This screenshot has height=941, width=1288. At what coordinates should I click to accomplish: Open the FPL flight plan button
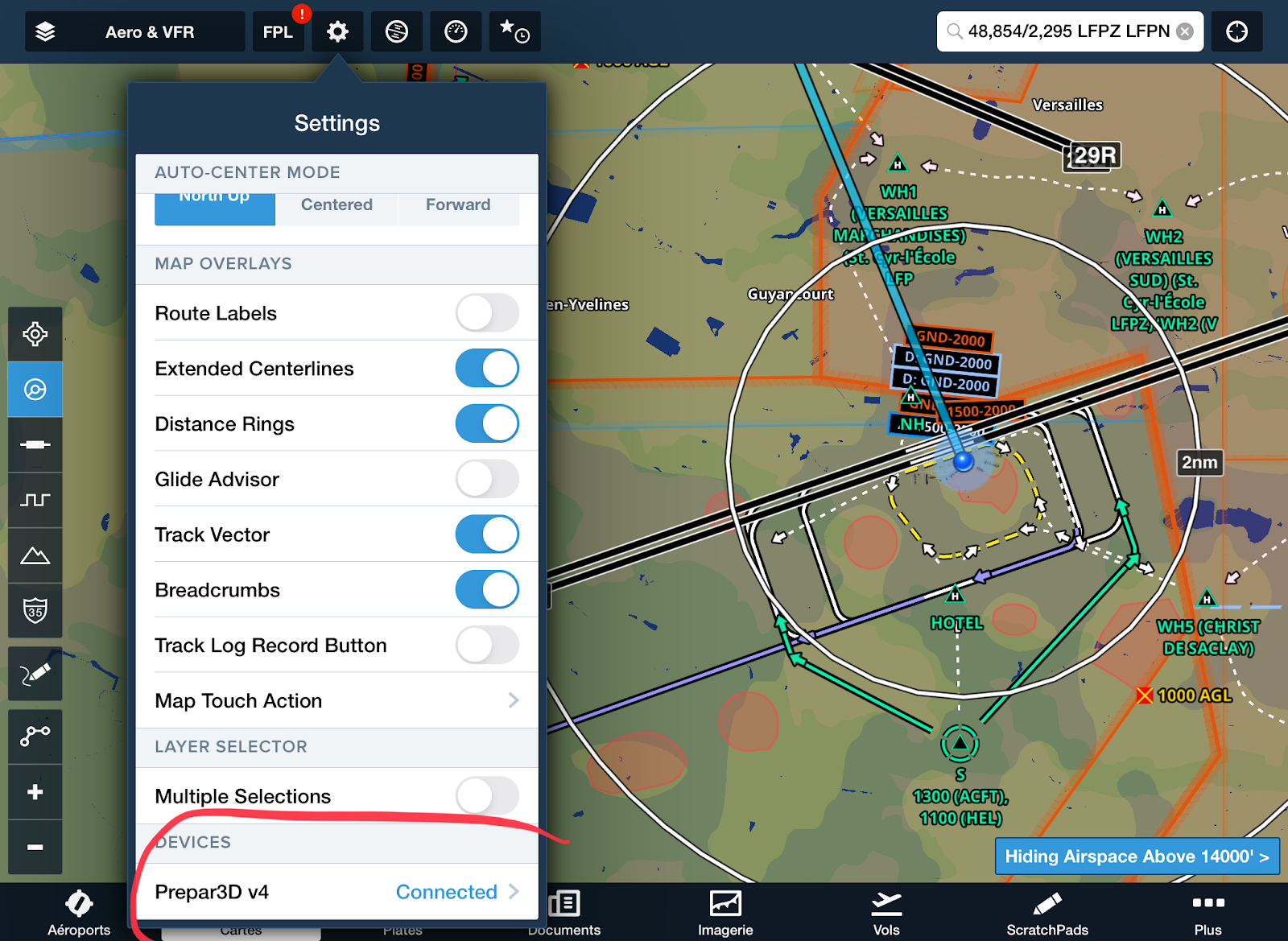pyautogui.click(x=279, y=31)
